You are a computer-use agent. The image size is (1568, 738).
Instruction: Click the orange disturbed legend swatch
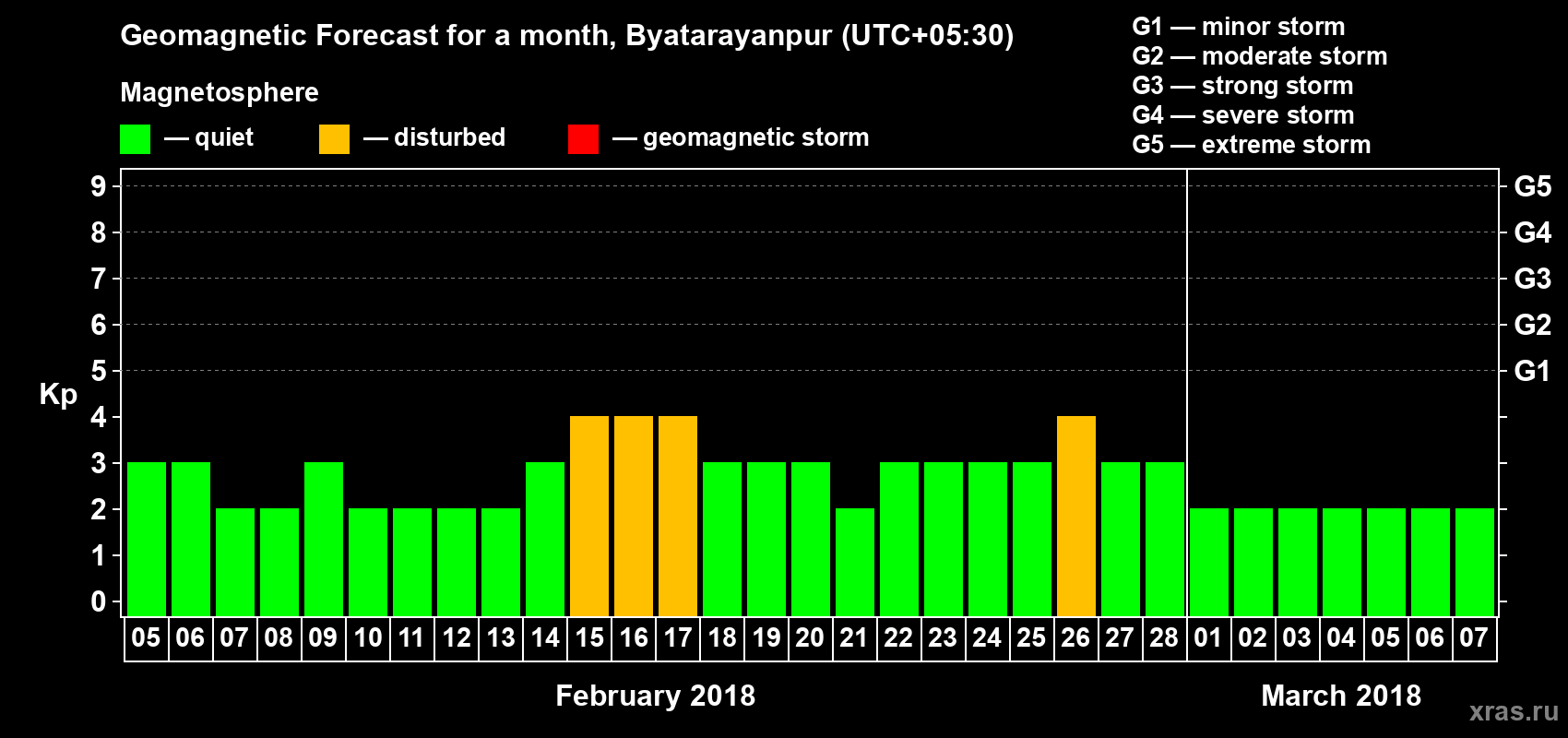pos(334,139)
